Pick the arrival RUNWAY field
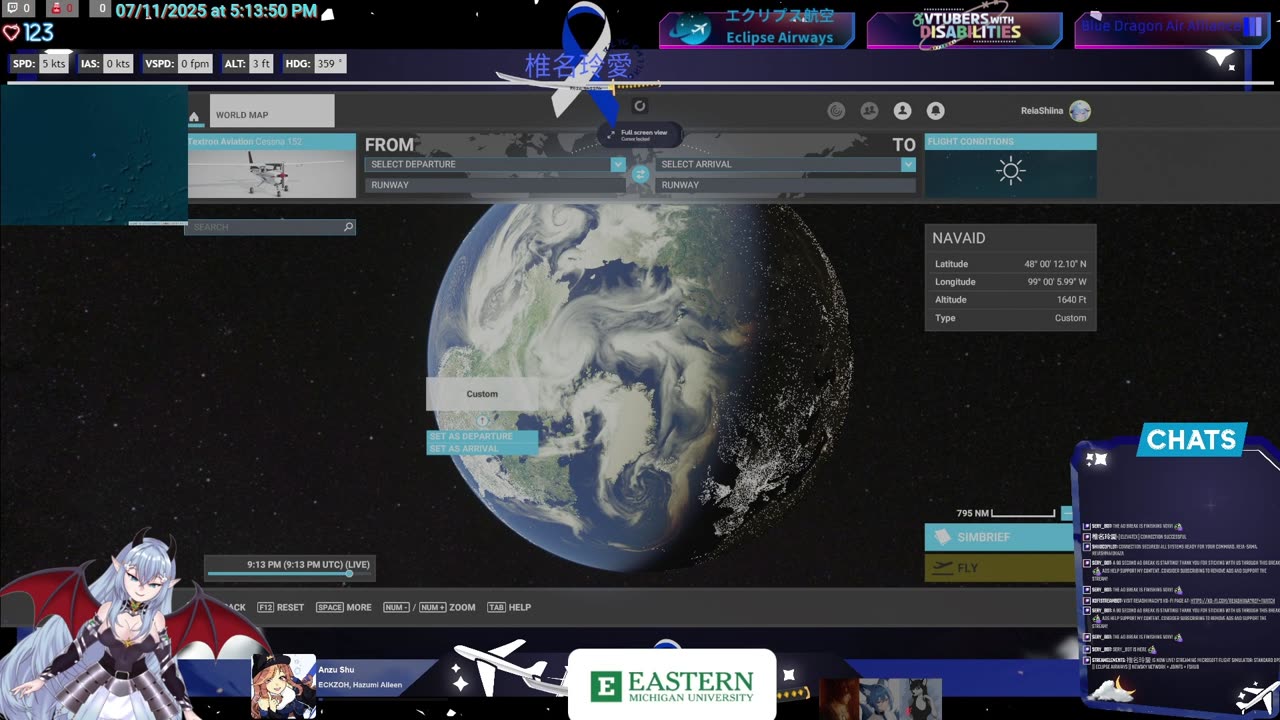This screenshot has width=1280, height=720. (785, 185)
